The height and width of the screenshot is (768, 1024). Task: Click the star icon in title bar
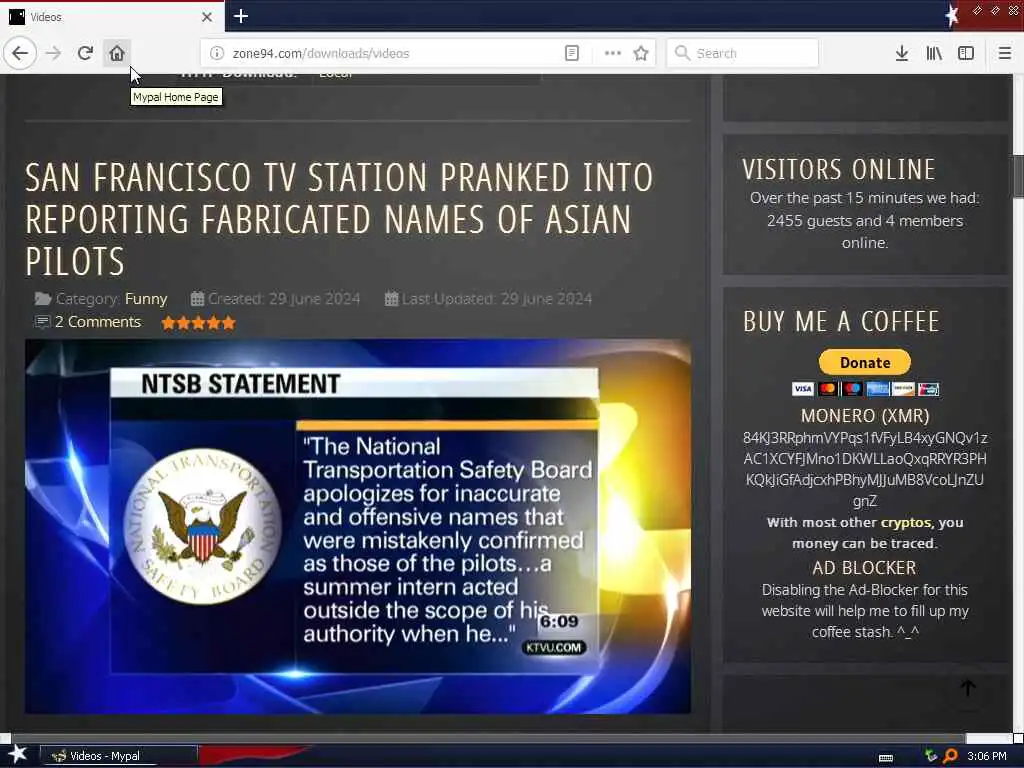(952, 16)
